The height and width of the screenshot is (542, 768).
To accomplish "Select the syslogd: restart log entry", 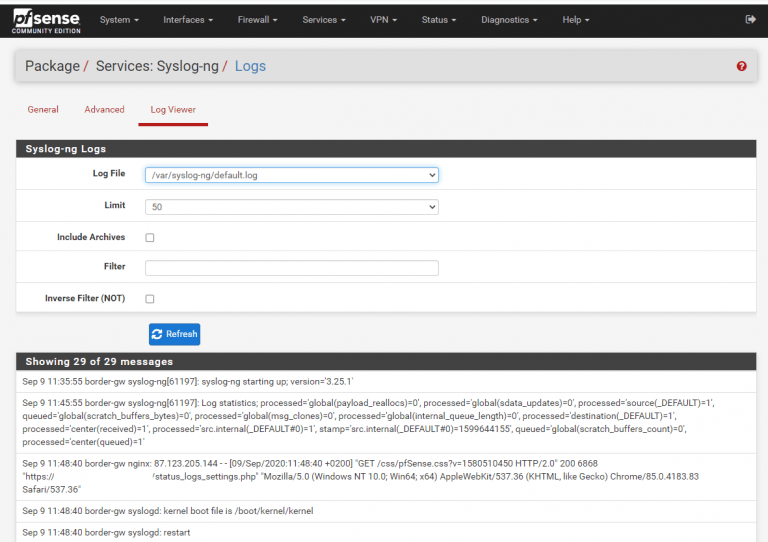I will [386, 532].
